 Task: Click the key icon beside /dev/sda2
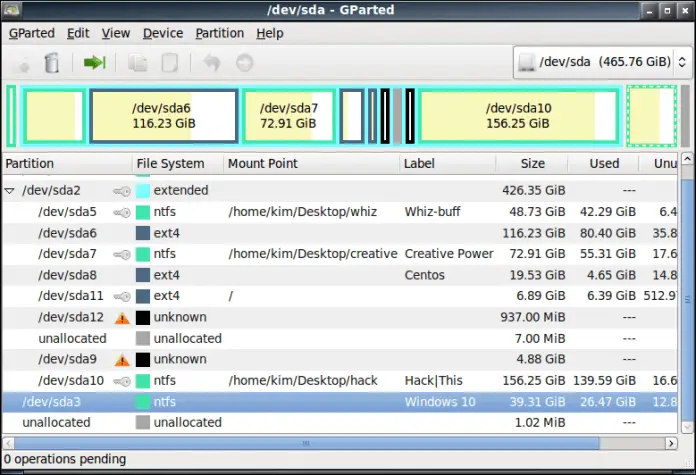(122, 191)
